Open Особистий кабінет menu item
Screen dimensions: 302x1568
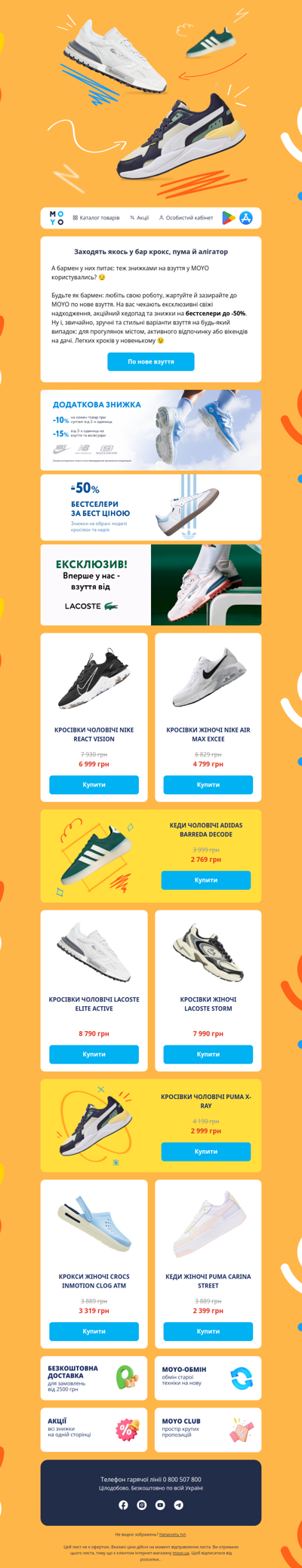(x=186, y=218)
